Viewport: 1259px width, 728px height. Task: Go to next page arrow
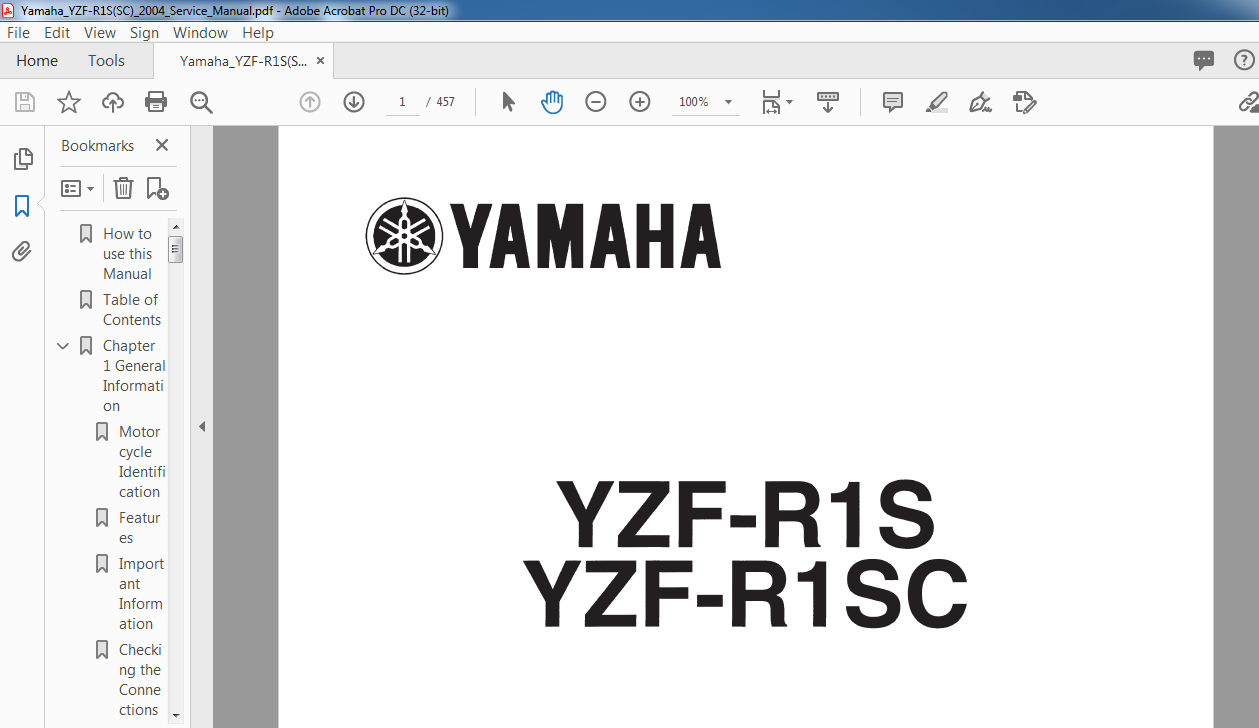coord(354,102)
